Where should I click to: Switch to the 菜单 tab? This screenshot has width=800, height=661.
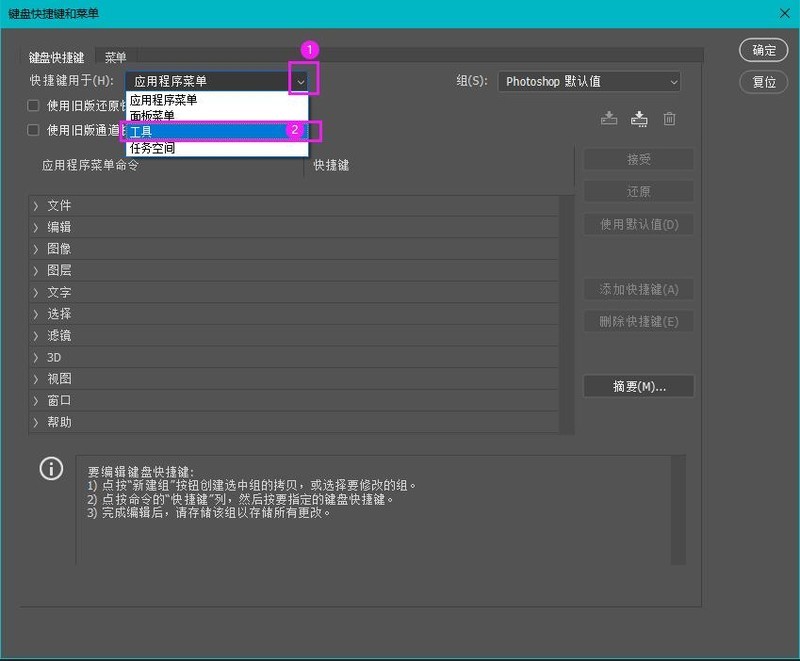116,57
